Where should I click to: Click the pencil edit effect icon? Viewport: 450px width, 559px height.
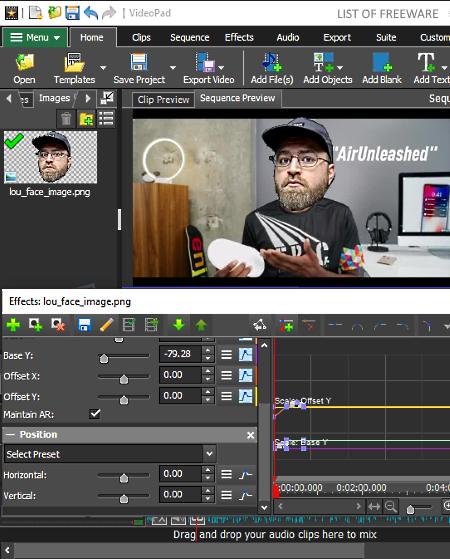click(x=106, y=325)
